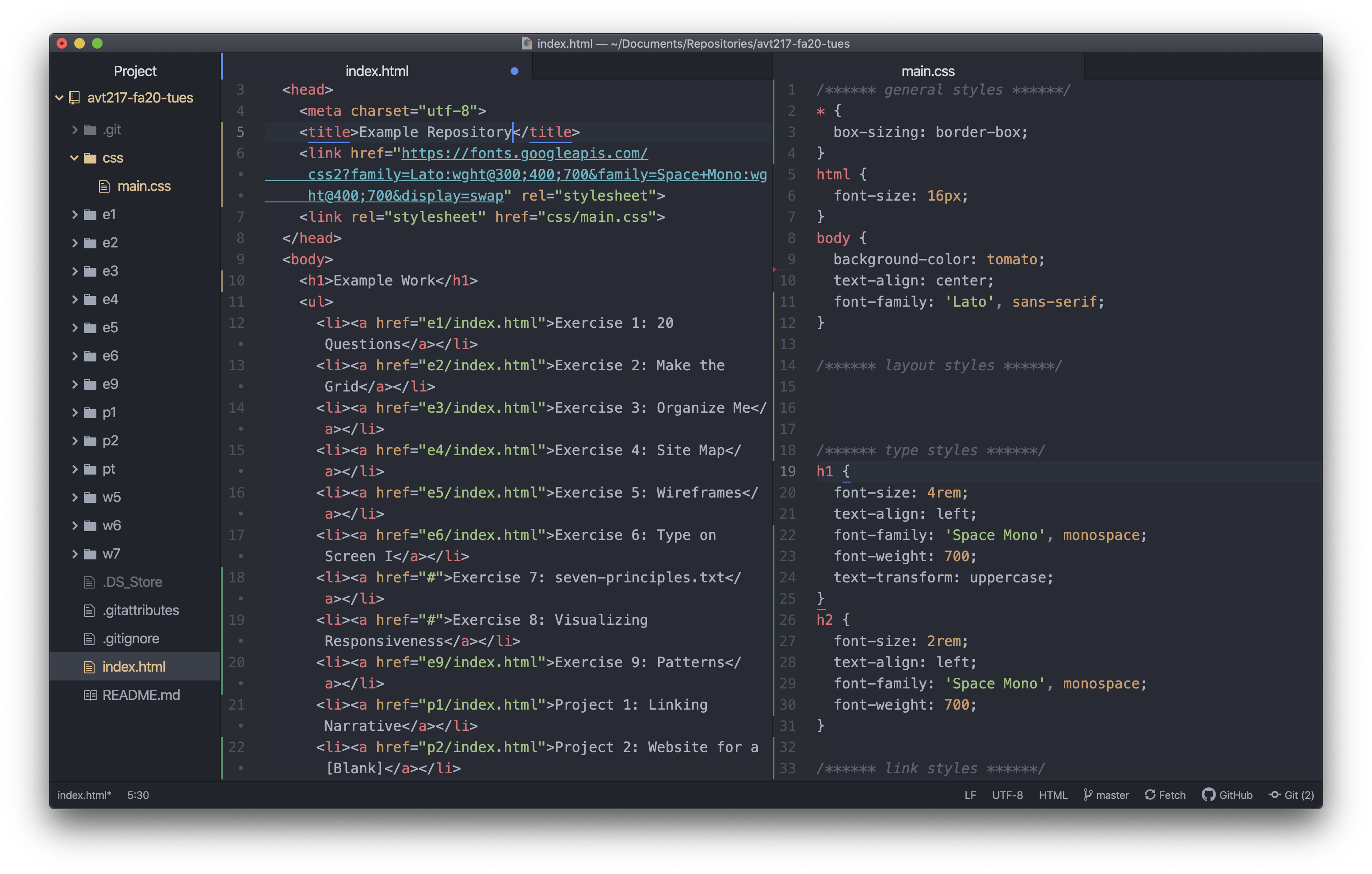Screen dimensions: 1372x874
Task: Select w7 folder label in tree
Action: 111,554
